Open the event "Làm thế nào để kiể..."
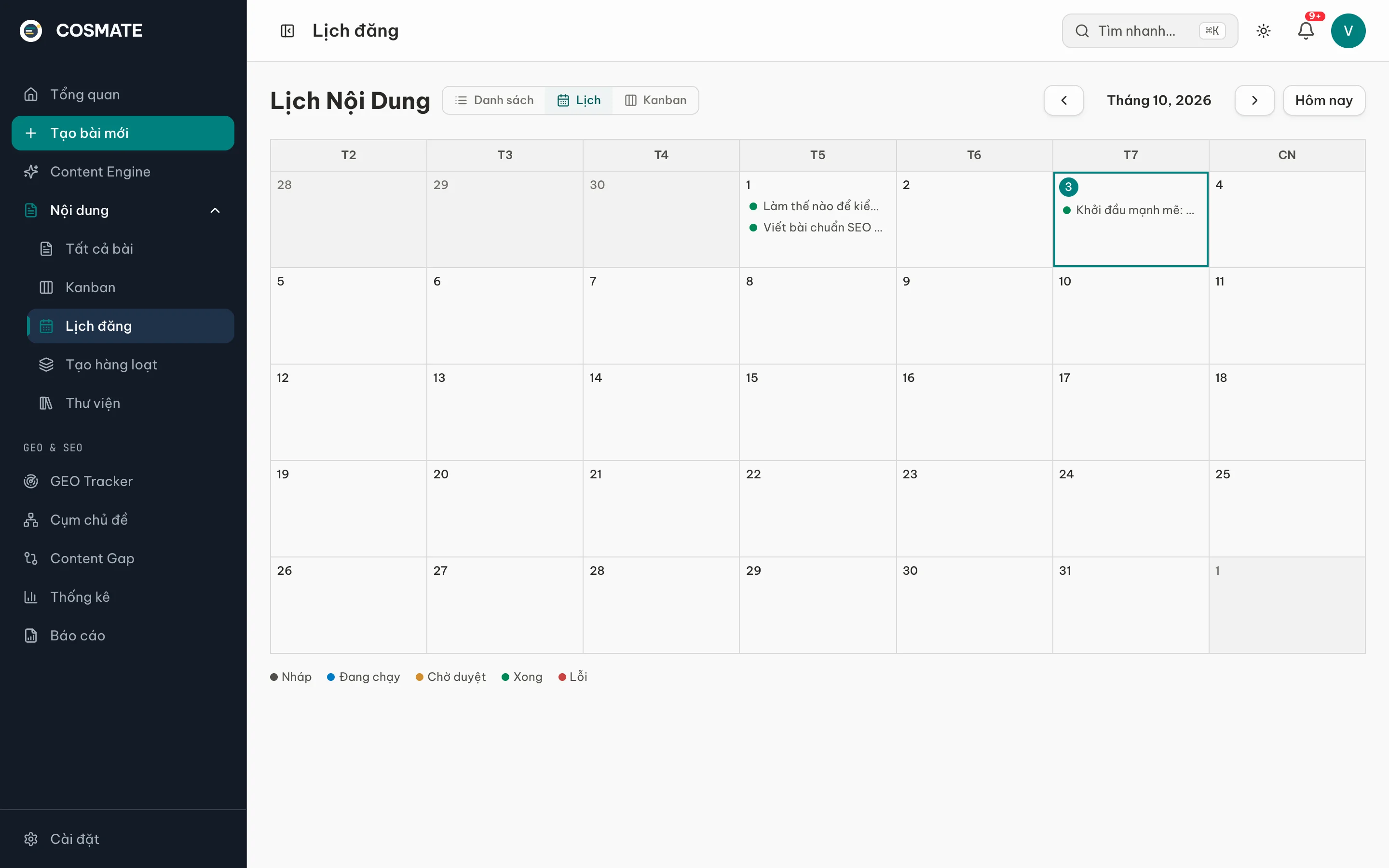 click(x=817, y=206)
